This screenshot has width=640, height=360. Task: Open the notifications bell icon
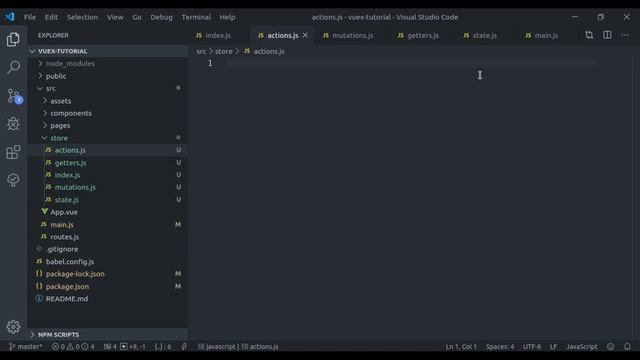click(627, 347)
